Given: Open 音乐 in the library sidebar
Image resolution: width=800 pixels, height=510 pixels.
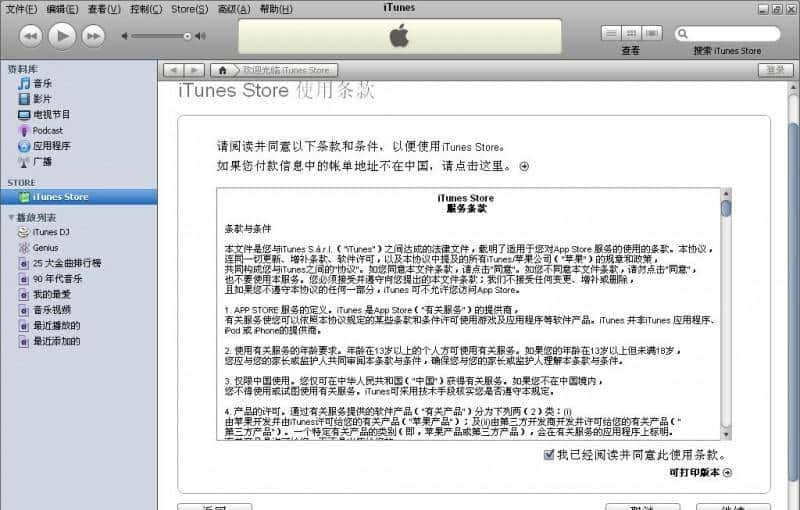Looking at the screenshot, I should [x=42, y=84].
